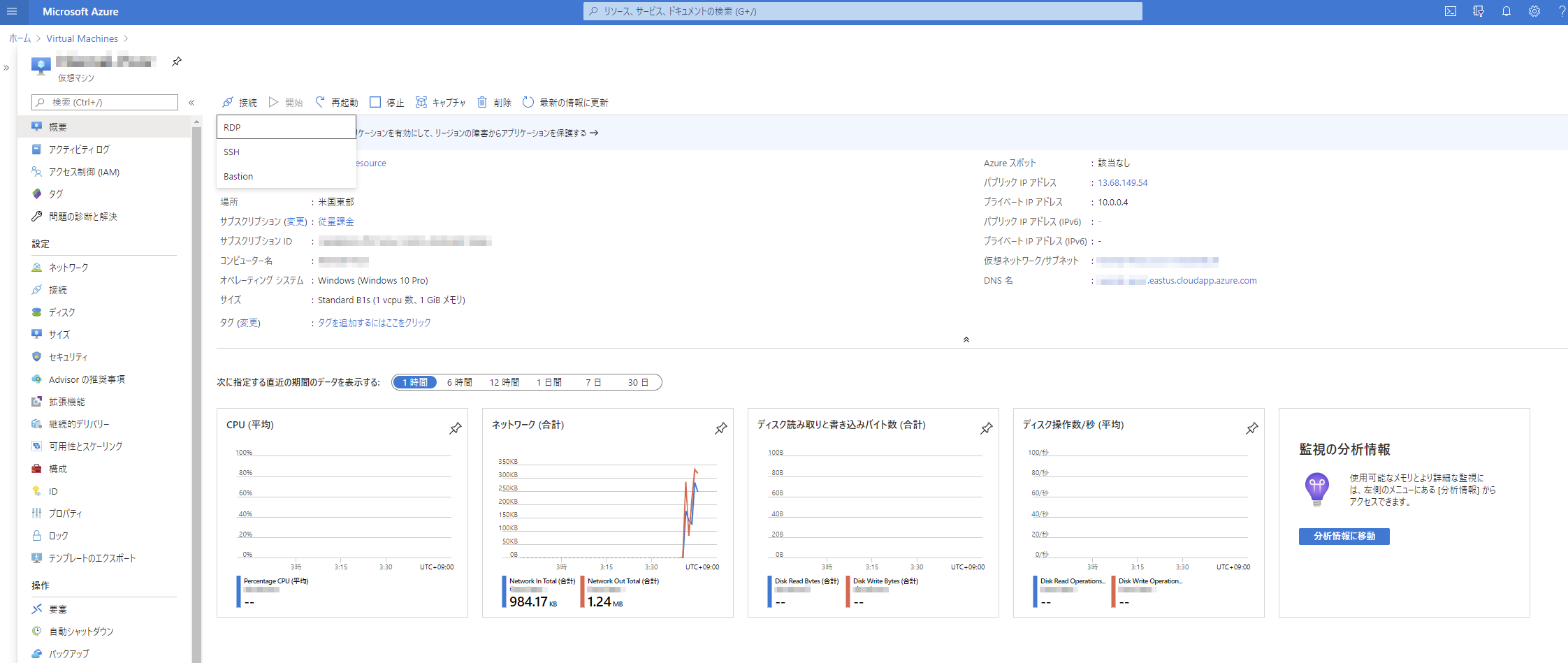Stop the VM with 停止

pos(387,103)
